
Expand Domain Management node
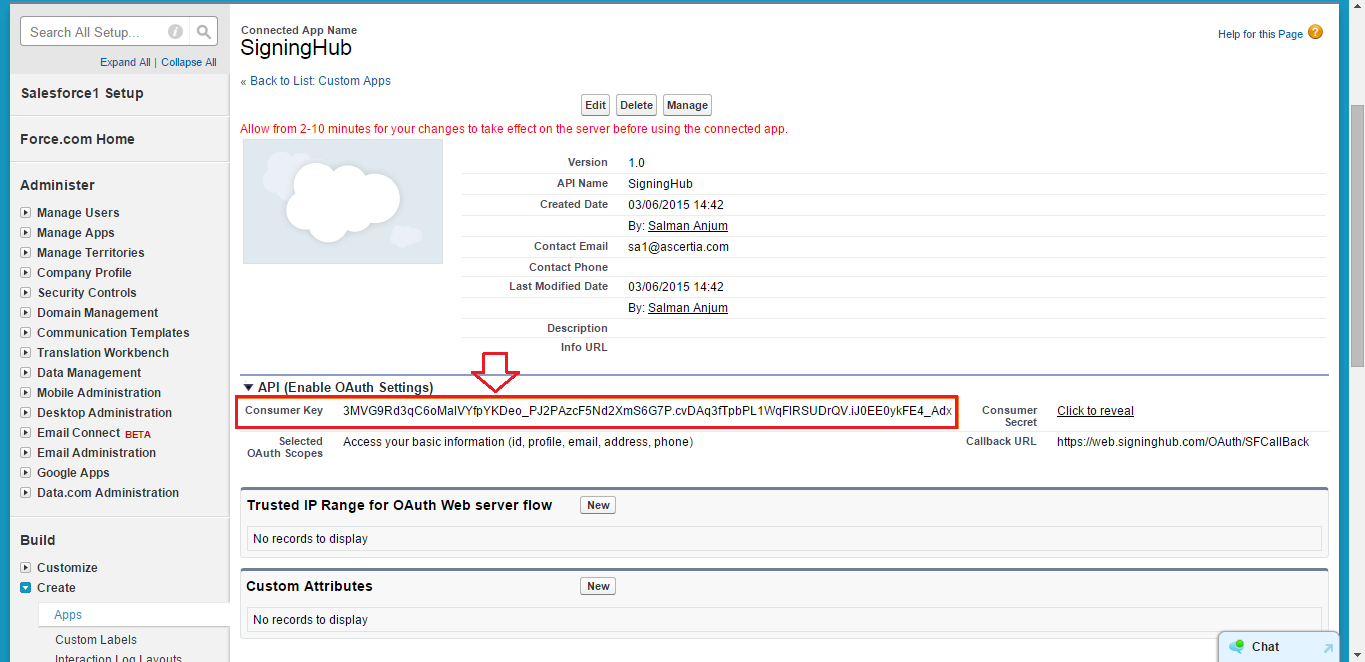[x=26, y=313]
